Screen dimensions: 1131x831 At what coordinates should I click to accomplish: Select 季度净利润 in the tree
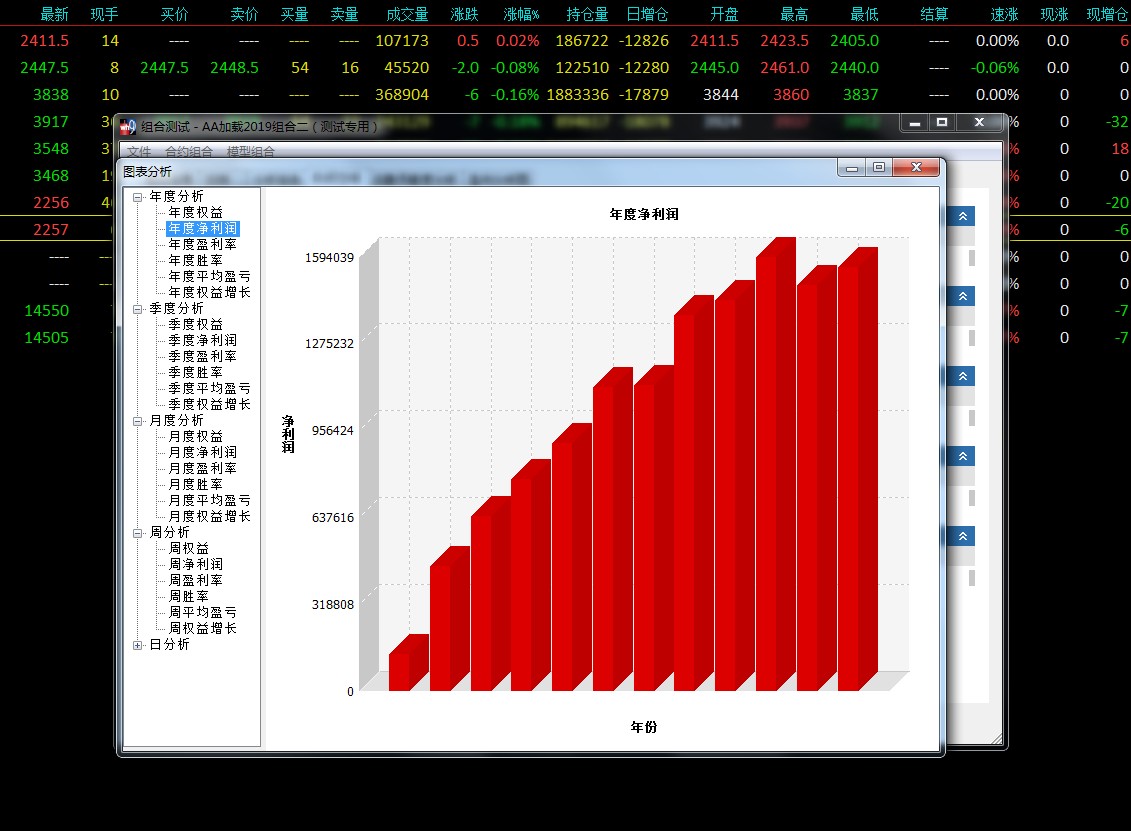click(202, 340)
